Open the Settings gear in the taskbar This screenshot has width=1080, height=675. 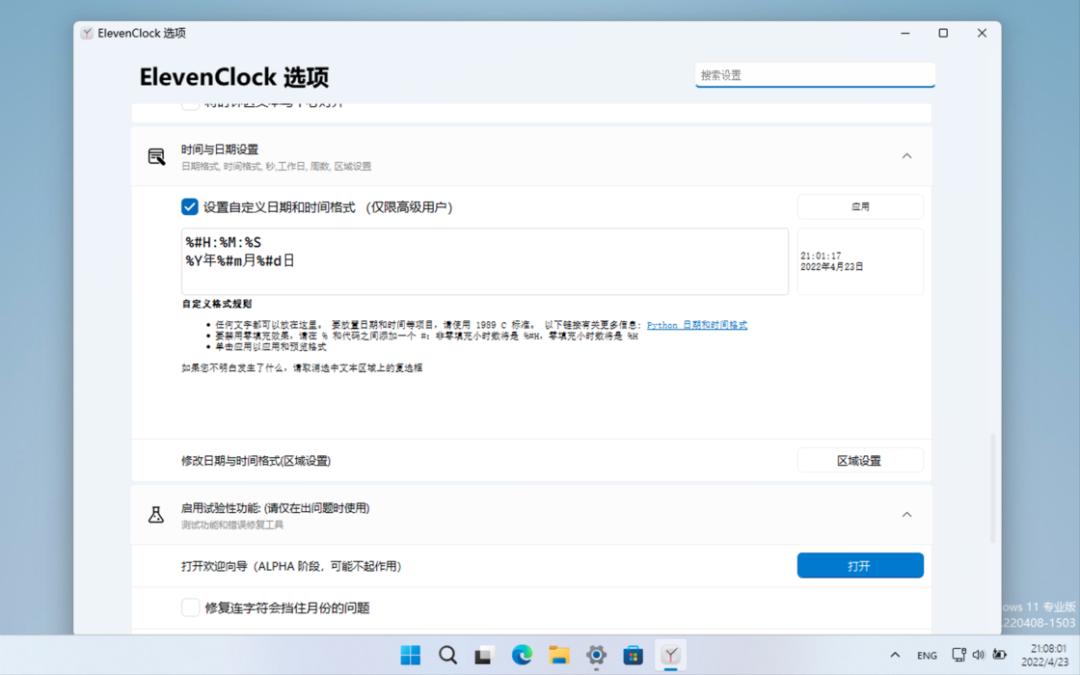(x=596, y=655)
